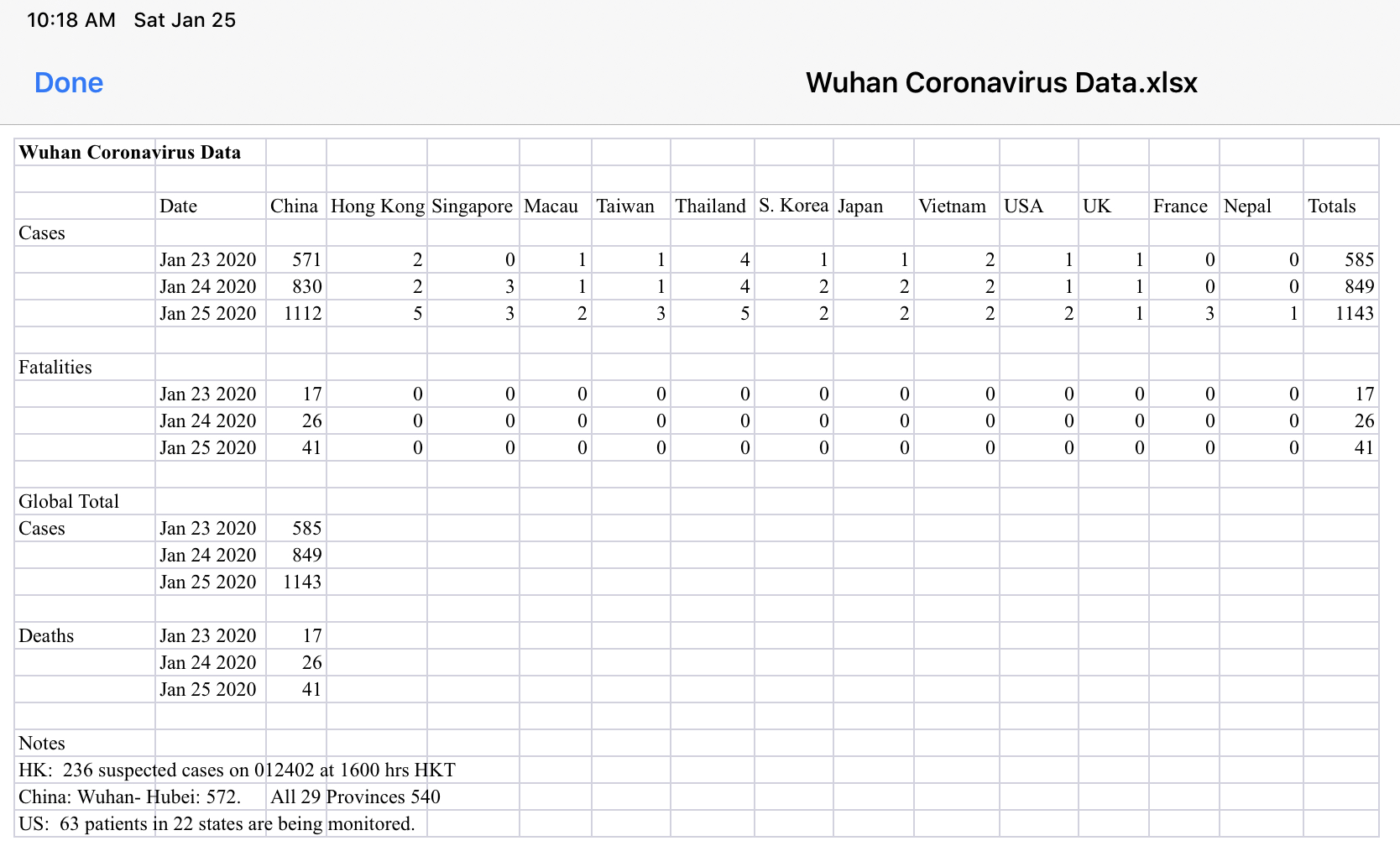Screen dimensions: 1400x846
Task: Tap the Wuhan Coronavirus Data.xlsx file title
Action: tap(1000, 83)
